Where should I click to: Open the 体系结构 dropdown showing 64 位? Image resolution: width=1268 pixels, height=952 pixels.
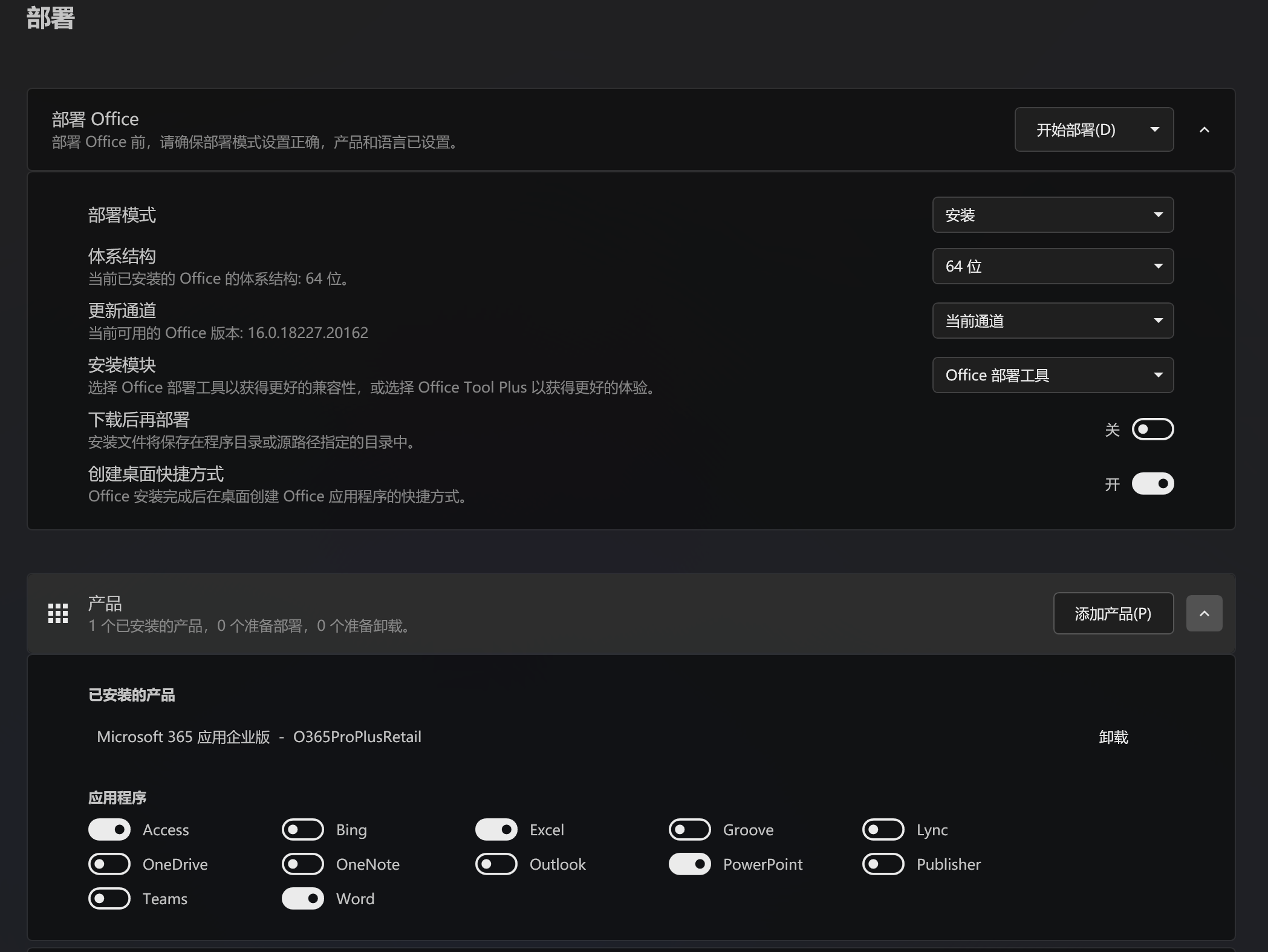pos(1052,266)
